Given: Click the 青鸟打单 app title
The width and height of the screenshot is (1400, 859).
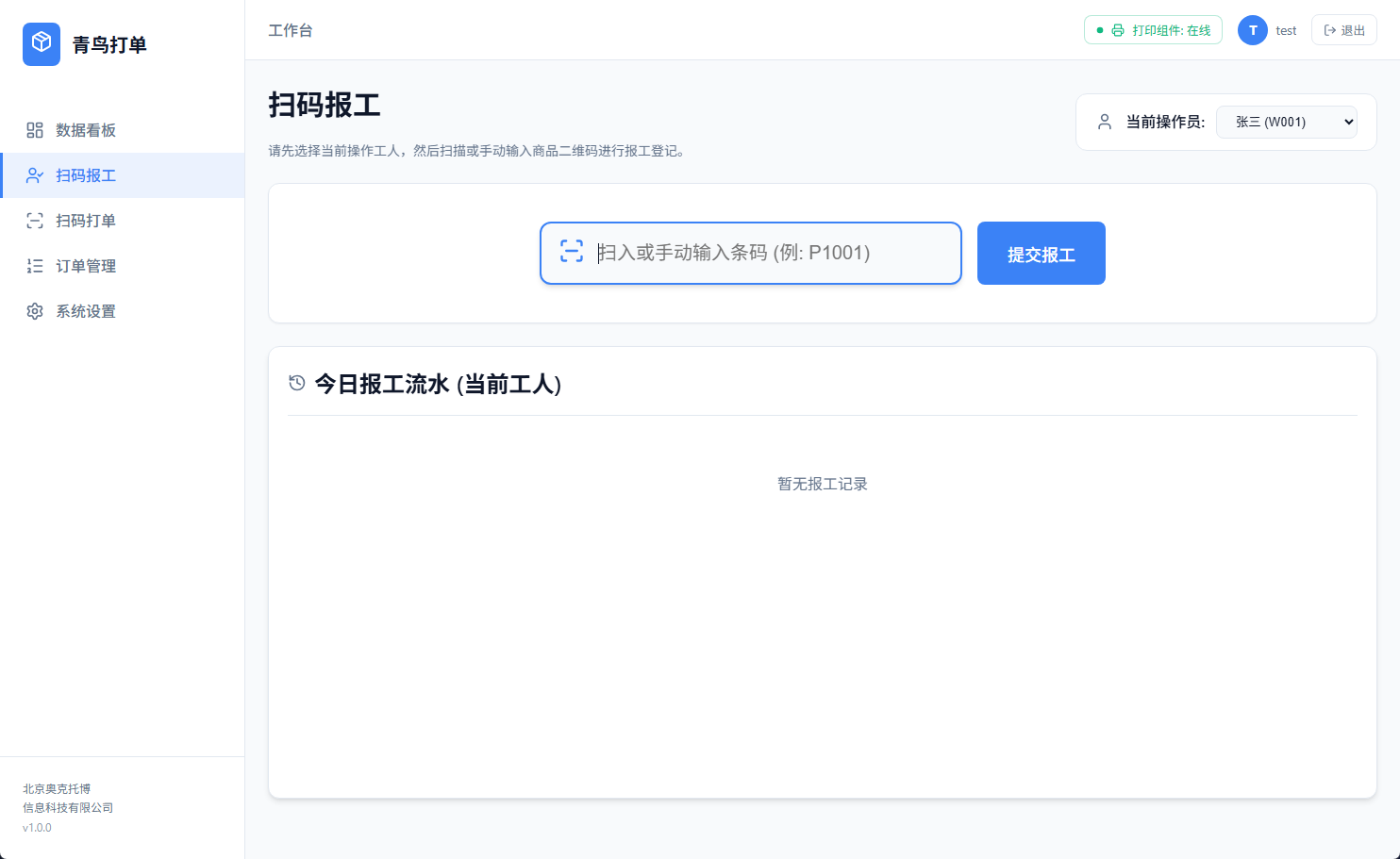Looking at the screenshot, I should point(109,44).
